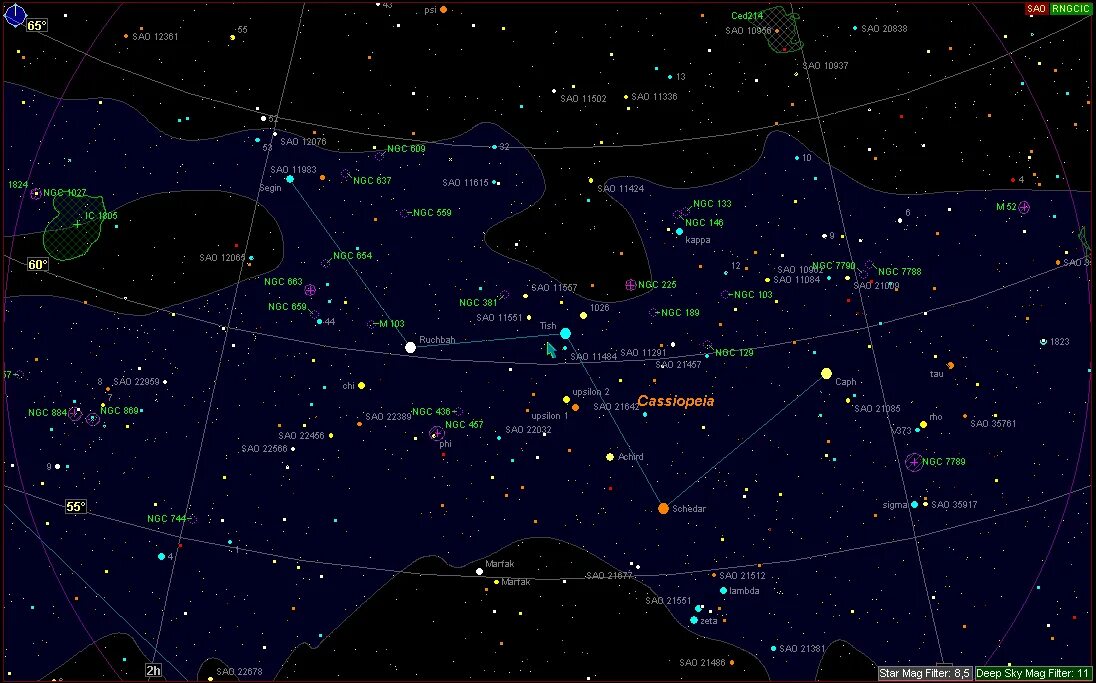Select the yellow Caph star
The height and width of the screenshot is (683, 1096).
[826, 373]
